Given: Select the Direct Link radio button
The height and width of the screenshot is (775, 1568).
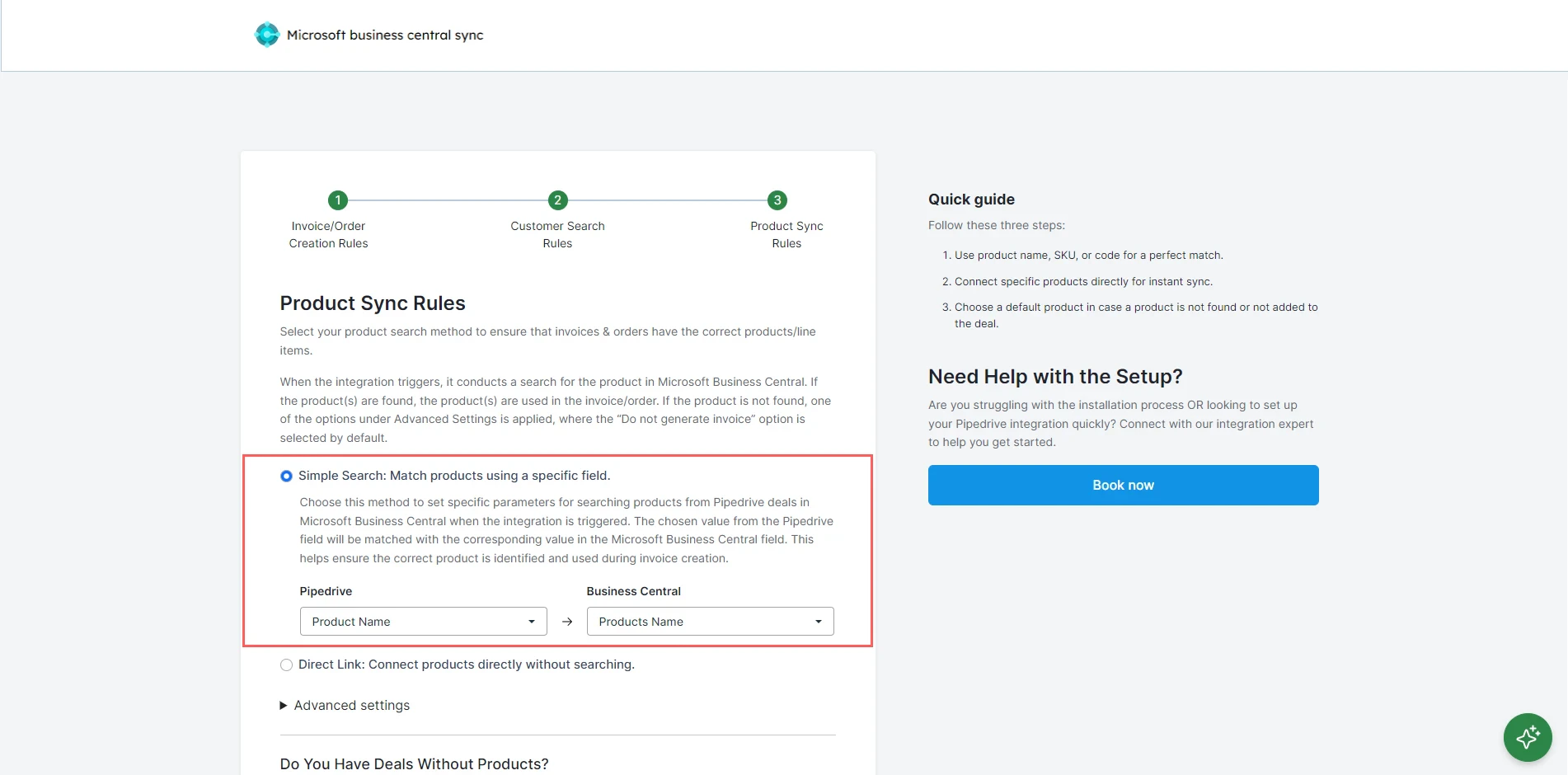Looking at the screenshot, I should (x=286, y=665).
